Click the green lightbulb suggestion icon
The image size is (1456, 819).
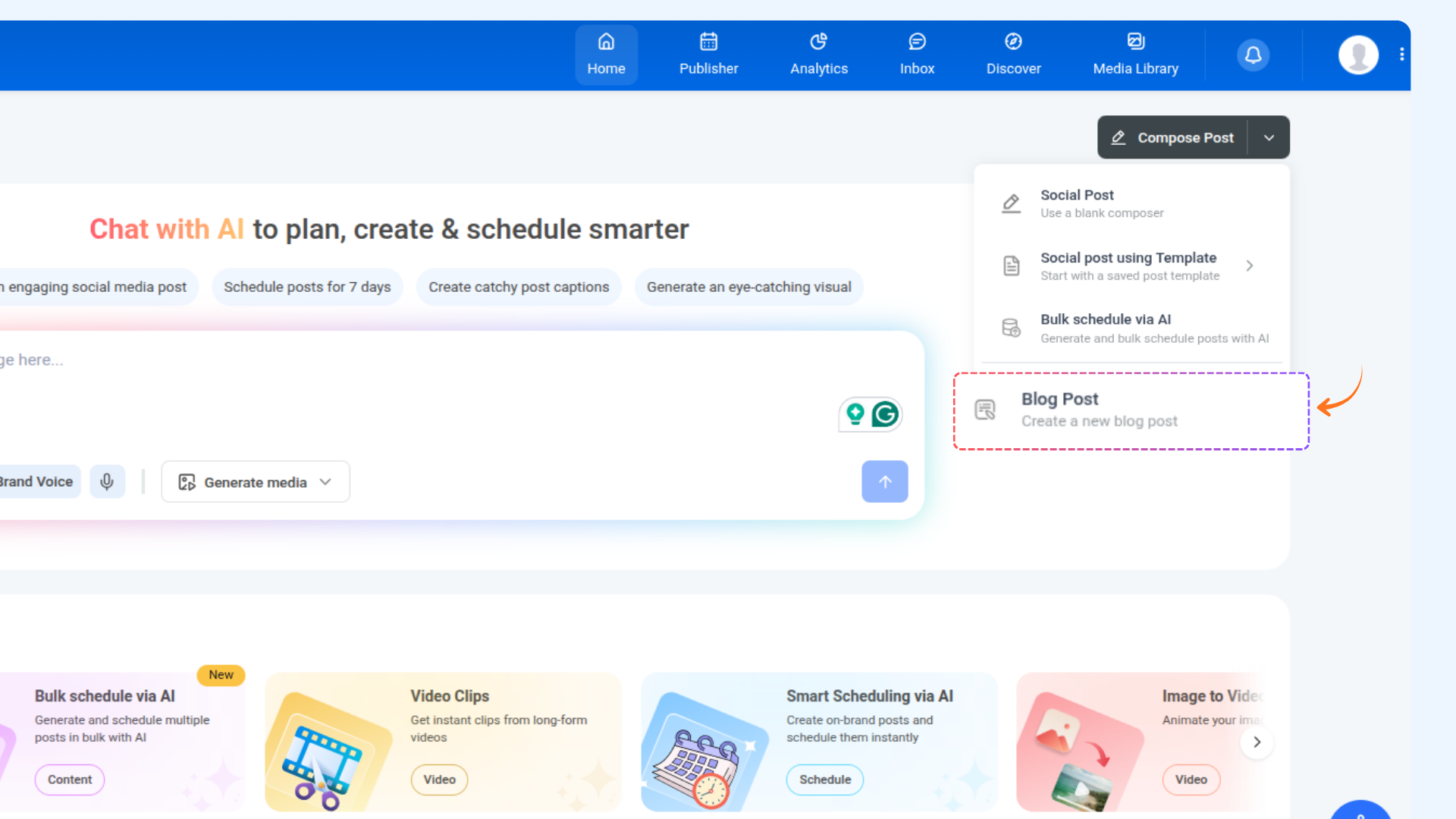[855, 414]
